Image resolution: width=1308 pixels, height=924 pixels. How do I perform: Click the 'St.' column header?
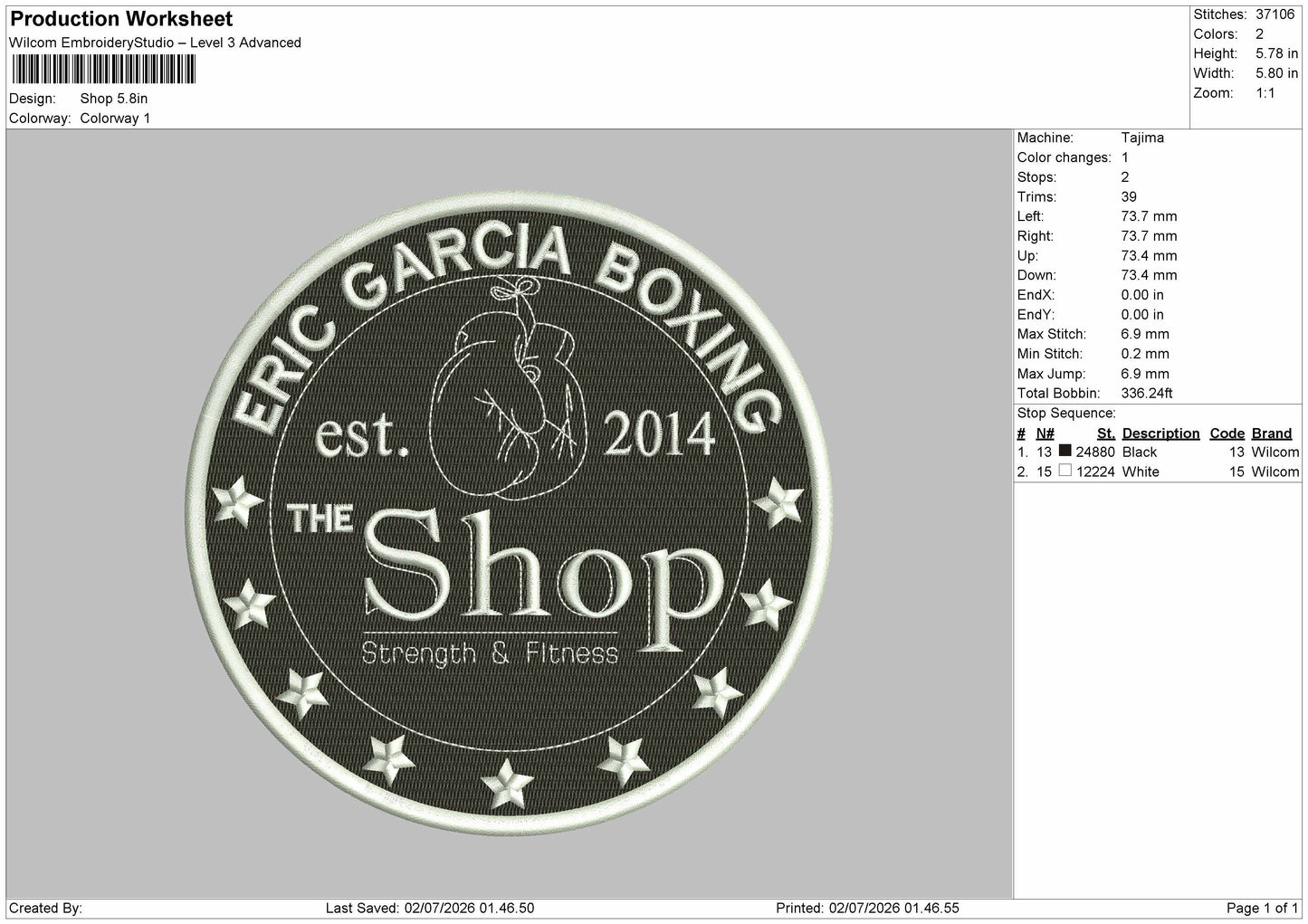coord(1105,433)
